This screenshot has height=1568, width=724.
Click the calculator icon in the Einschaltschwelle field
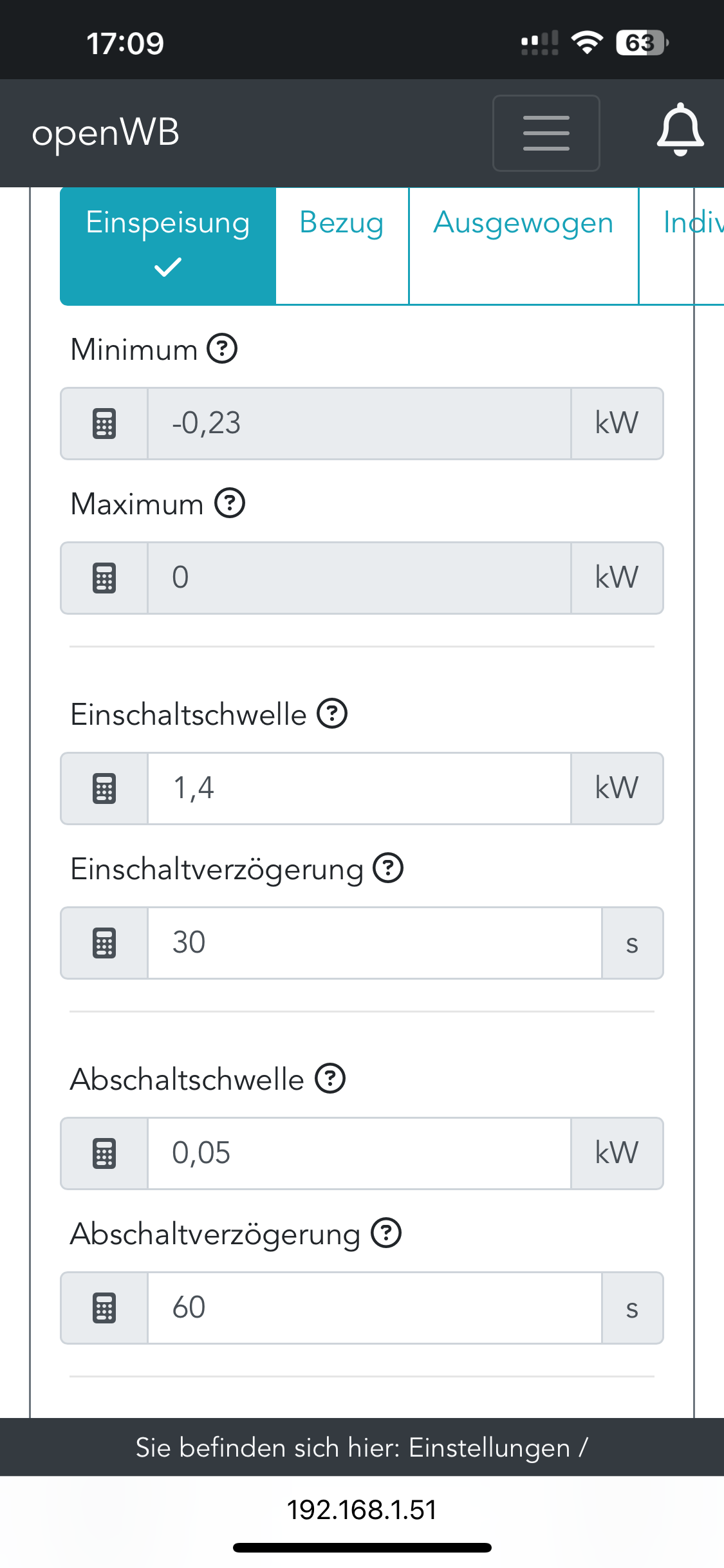coord(104,789)
